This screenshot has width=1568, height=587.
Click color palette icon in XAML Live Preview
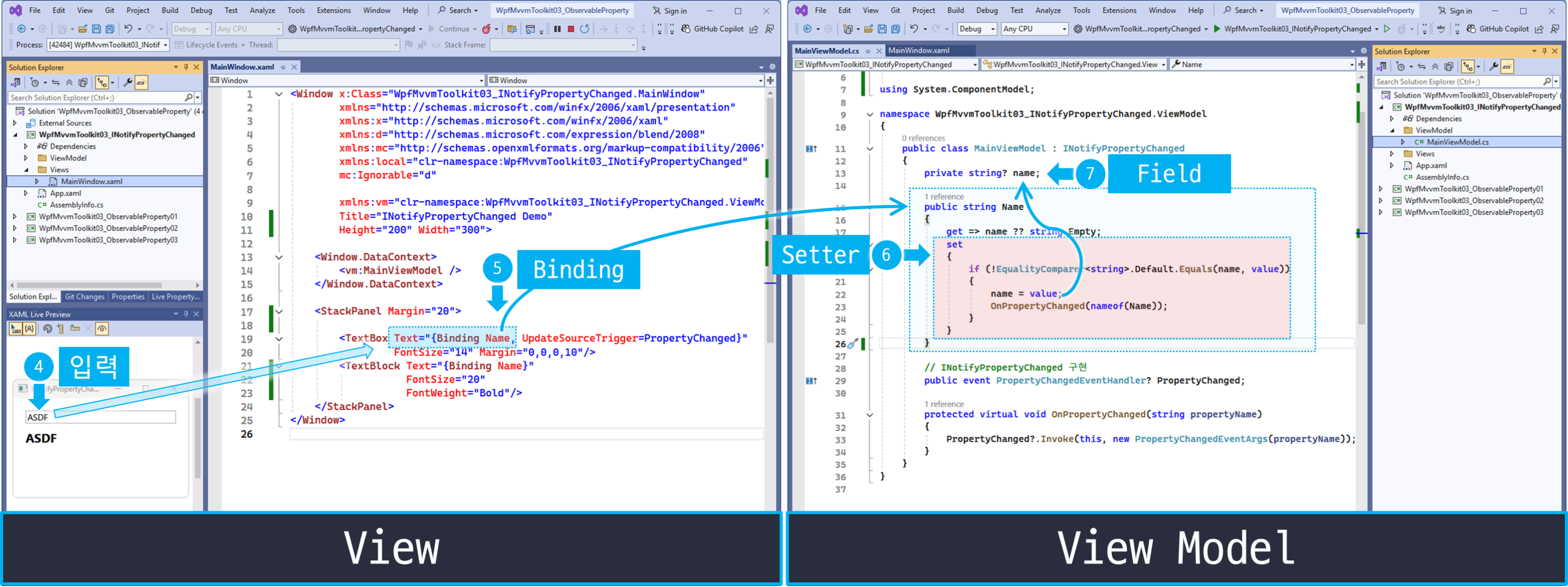click(48, 328)
